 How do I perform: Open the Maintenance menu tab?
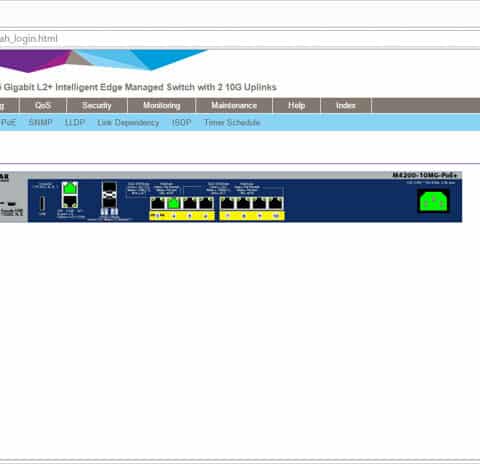(234, 106)
